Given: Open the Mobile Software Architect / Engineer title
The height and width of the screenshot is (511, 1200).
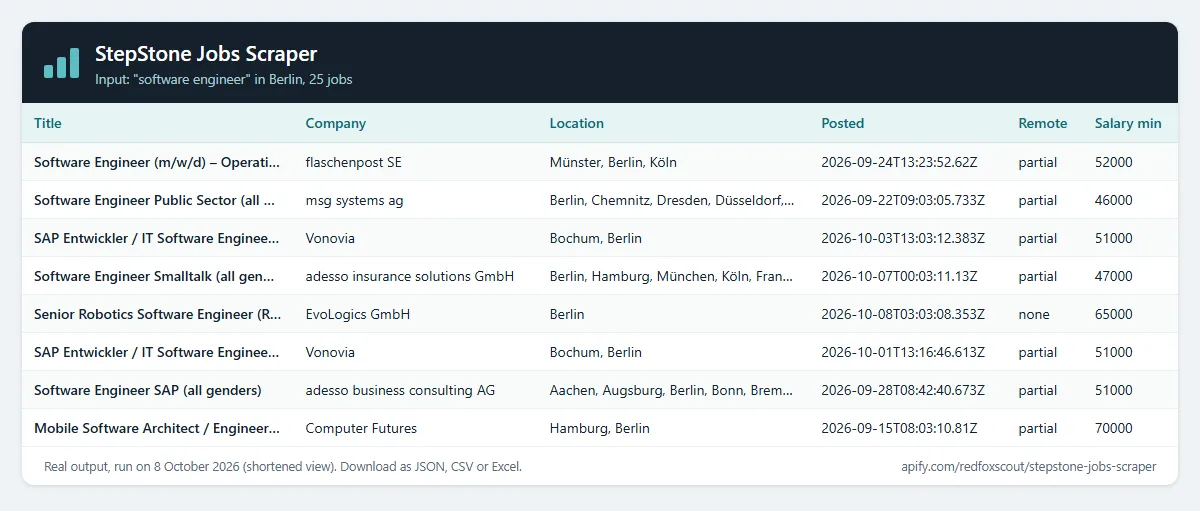Looking at the screenshot, I should pos(157,428).
